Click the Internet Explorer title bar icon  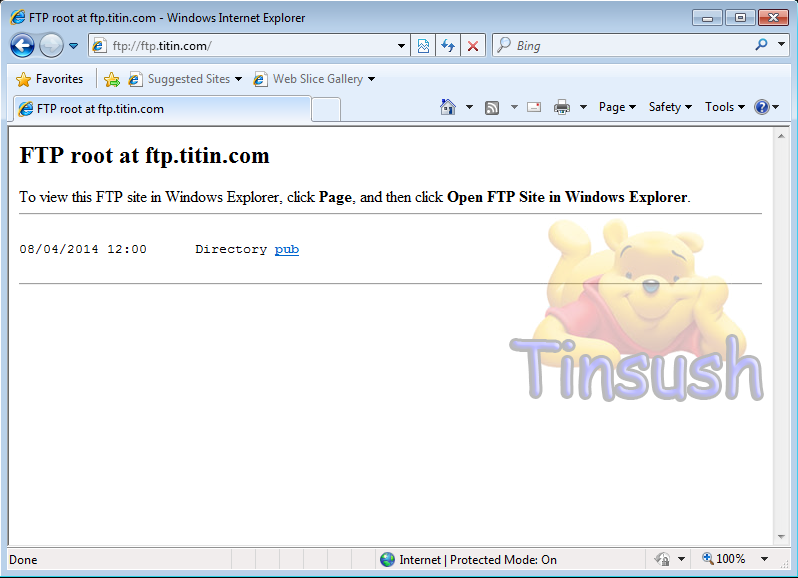18,18
